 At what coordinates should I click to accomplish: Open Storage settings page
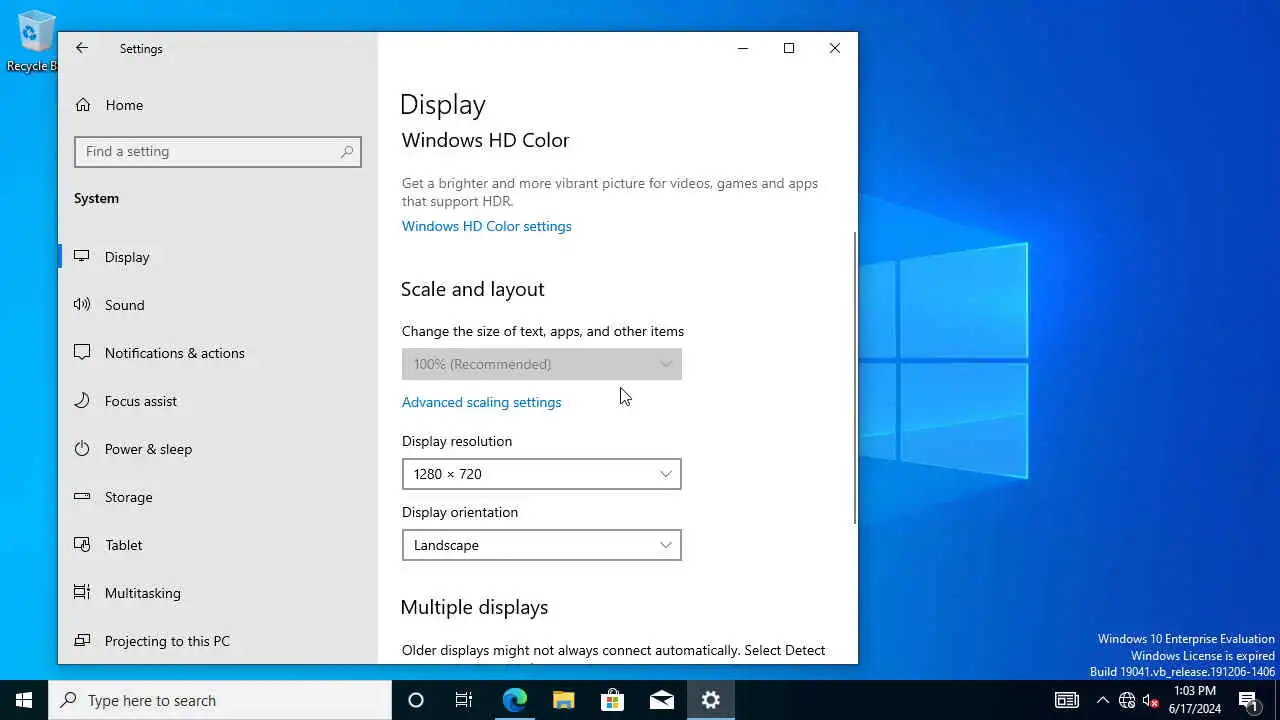coord(217,497)
